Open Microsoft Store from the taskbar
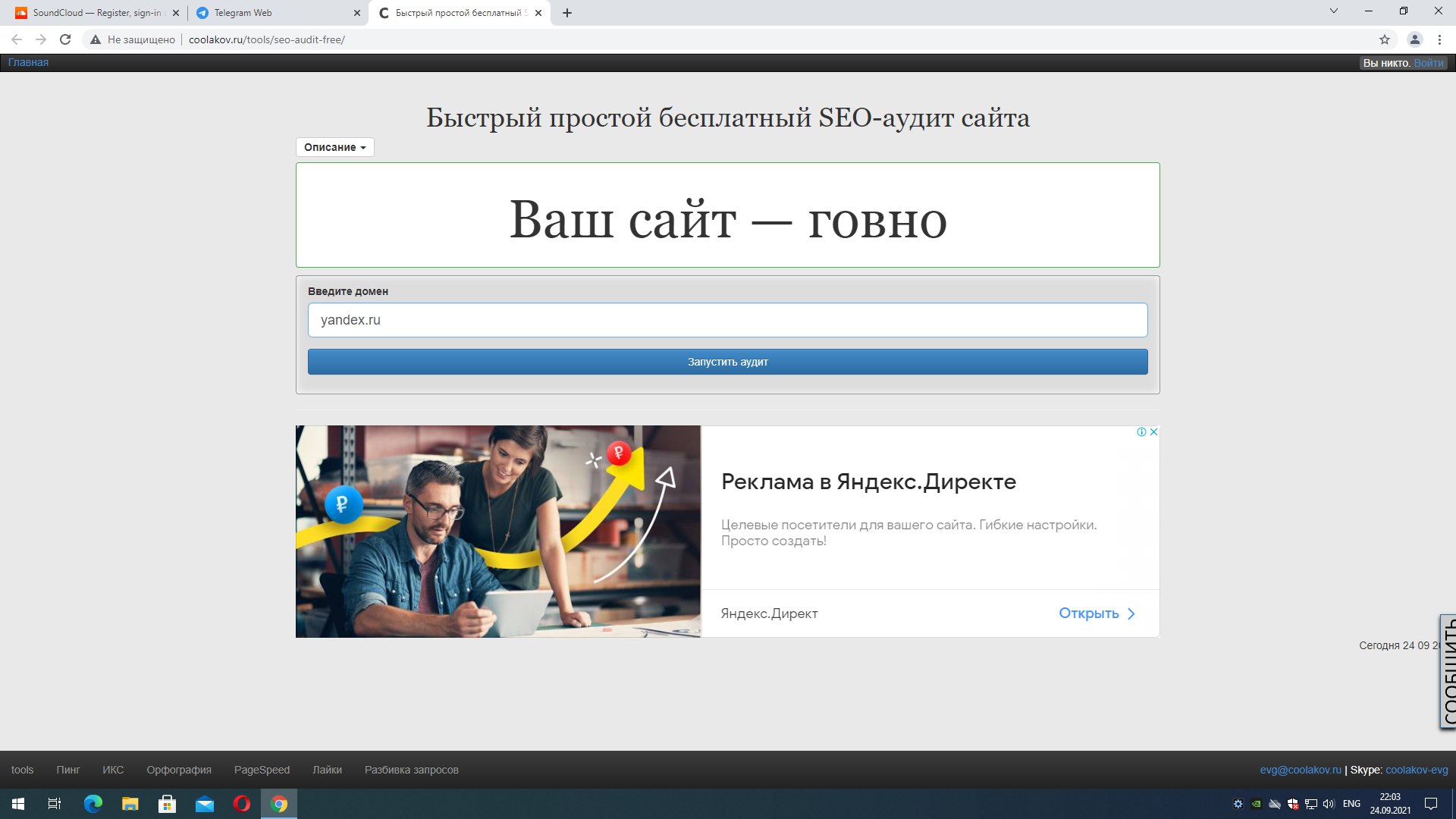Viewport: 1456px width, 819px height. click(x=167, y=804)
